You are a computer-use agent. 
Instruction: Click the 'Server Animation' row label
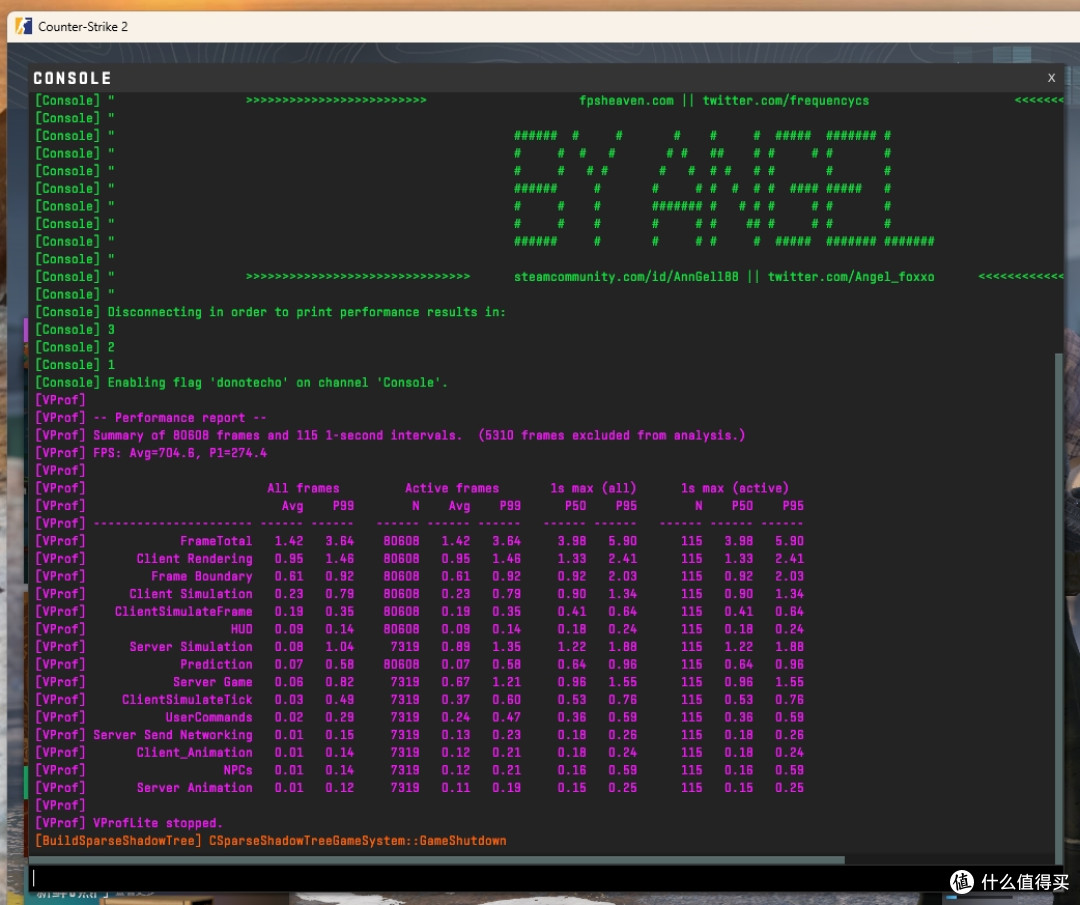click(x=194, y=788)
